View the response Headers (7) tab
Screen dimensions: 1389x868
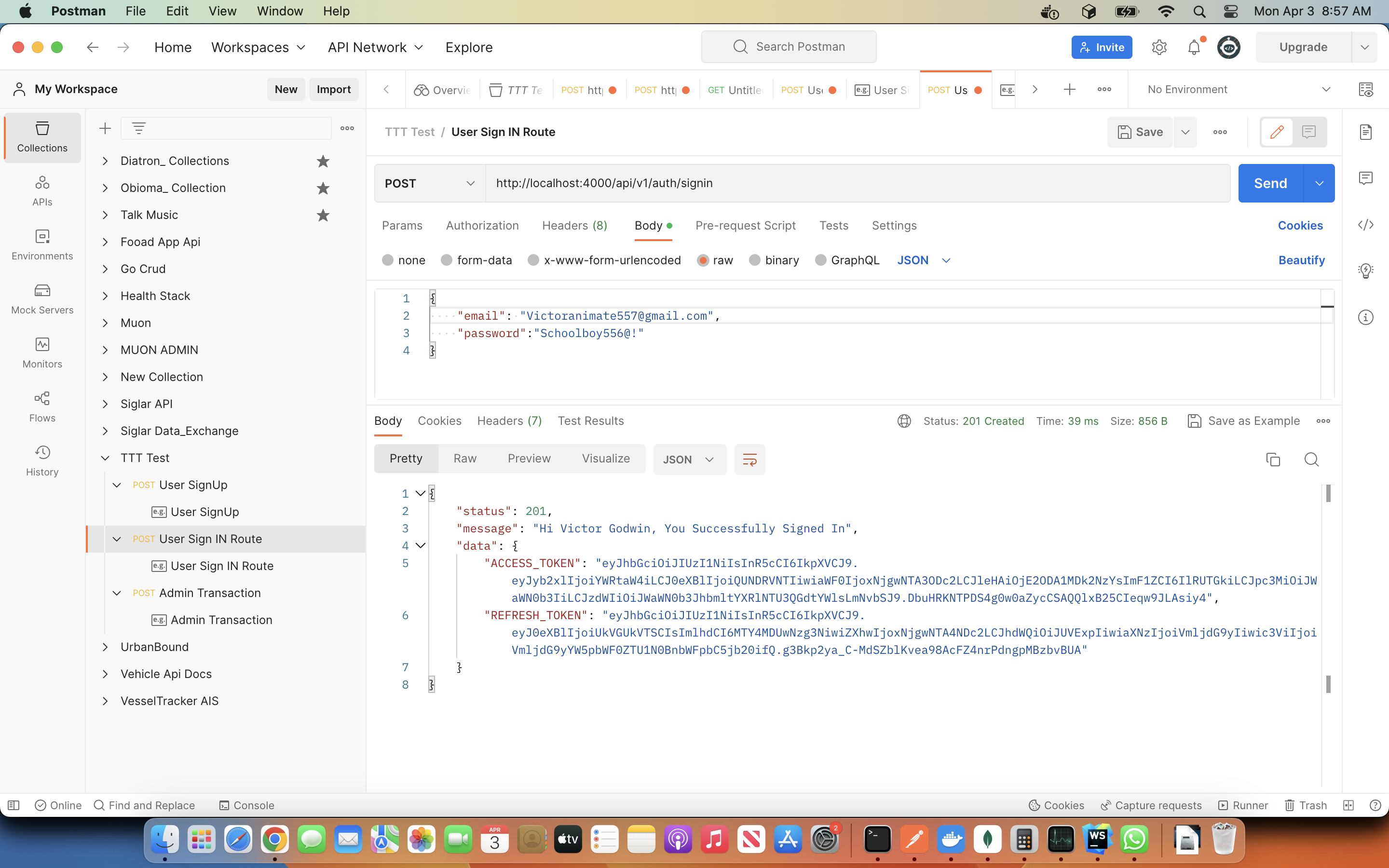509,421
